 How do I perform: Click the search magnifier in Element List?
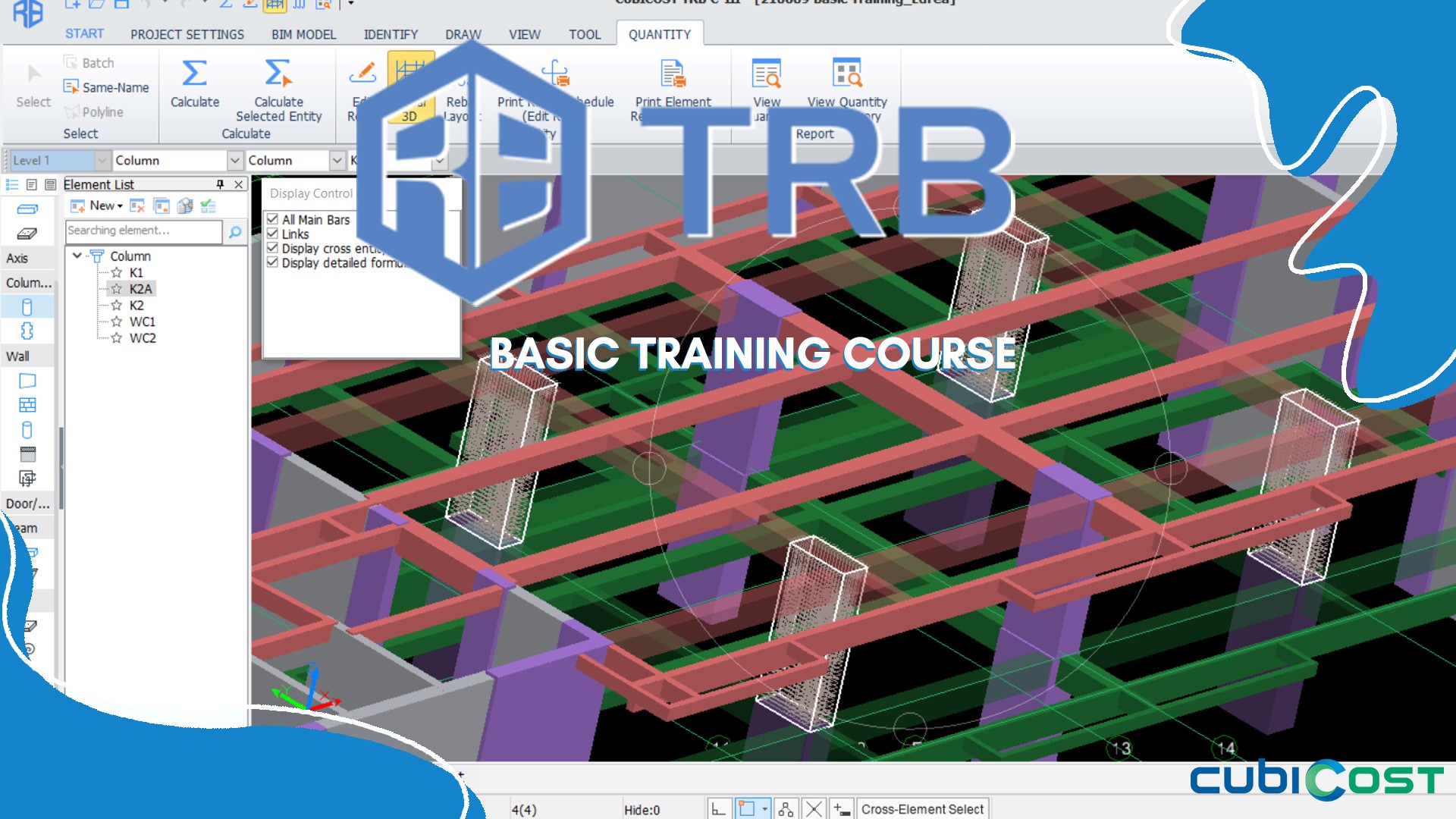tap(235, 231)
